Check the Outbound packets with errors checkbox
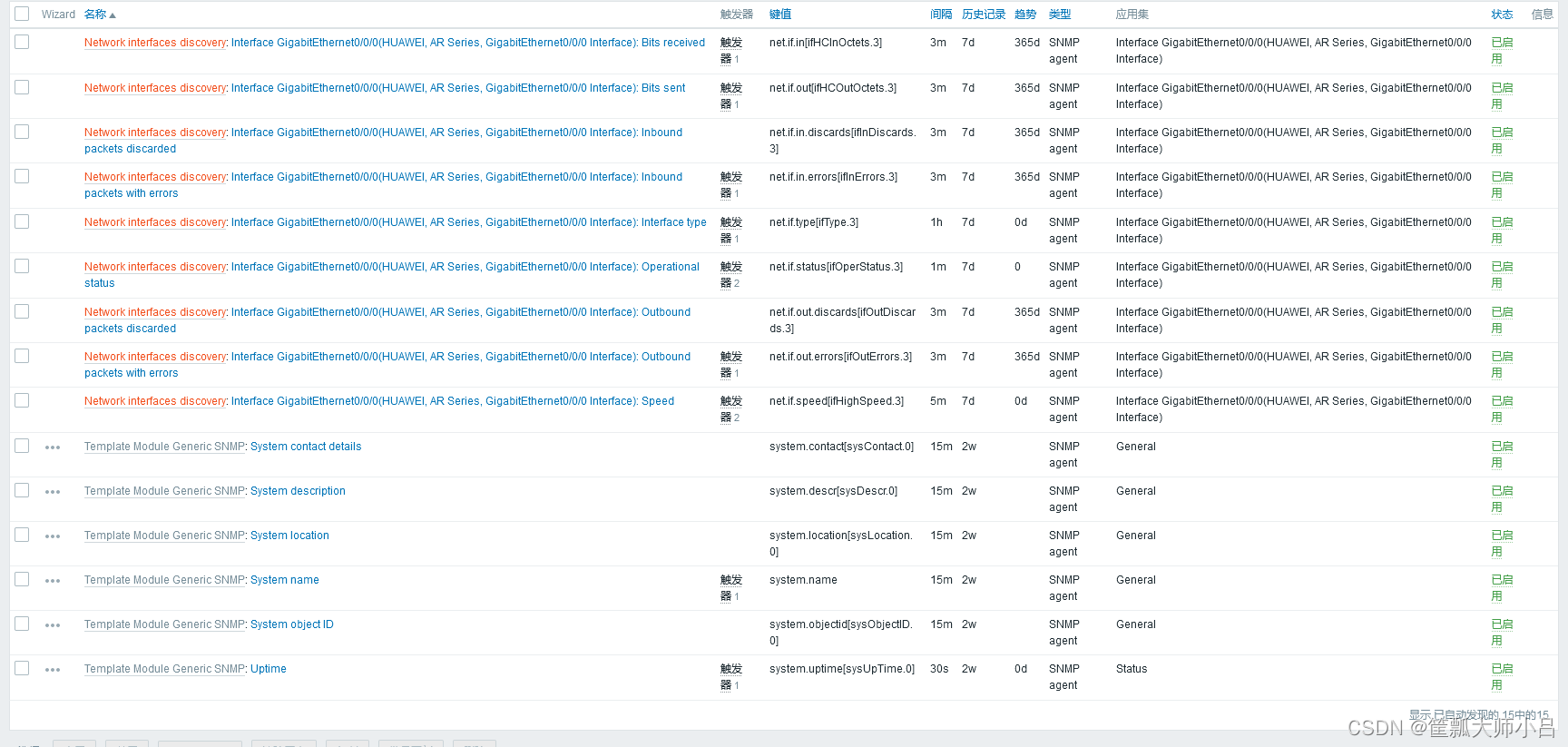 click(22, 356)
